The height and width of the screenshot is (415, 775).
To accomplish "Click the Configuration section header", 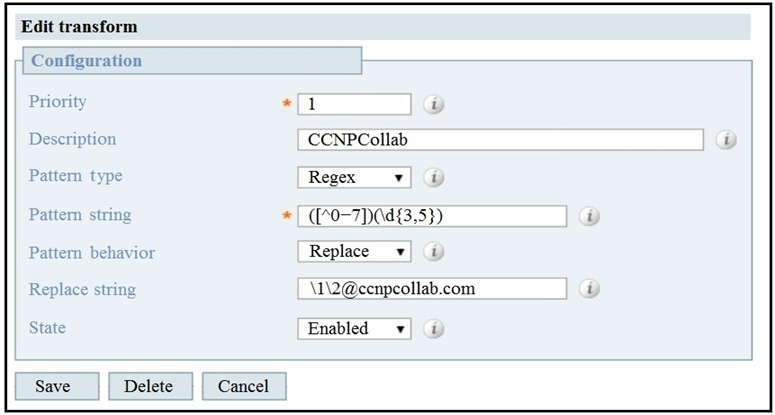I will click(86, 61).
